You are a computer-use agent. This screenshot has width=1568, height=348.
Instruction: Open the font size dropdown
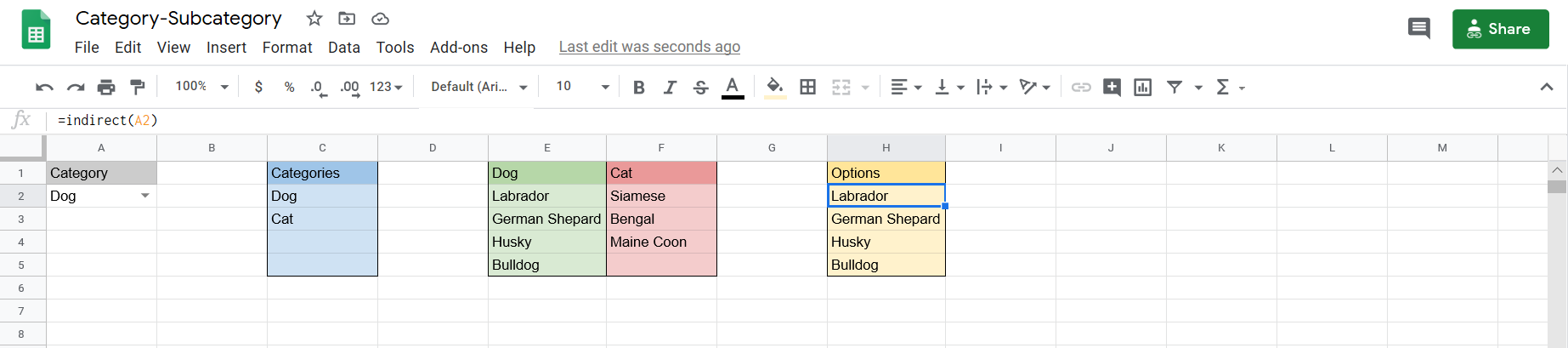(582, 87)
